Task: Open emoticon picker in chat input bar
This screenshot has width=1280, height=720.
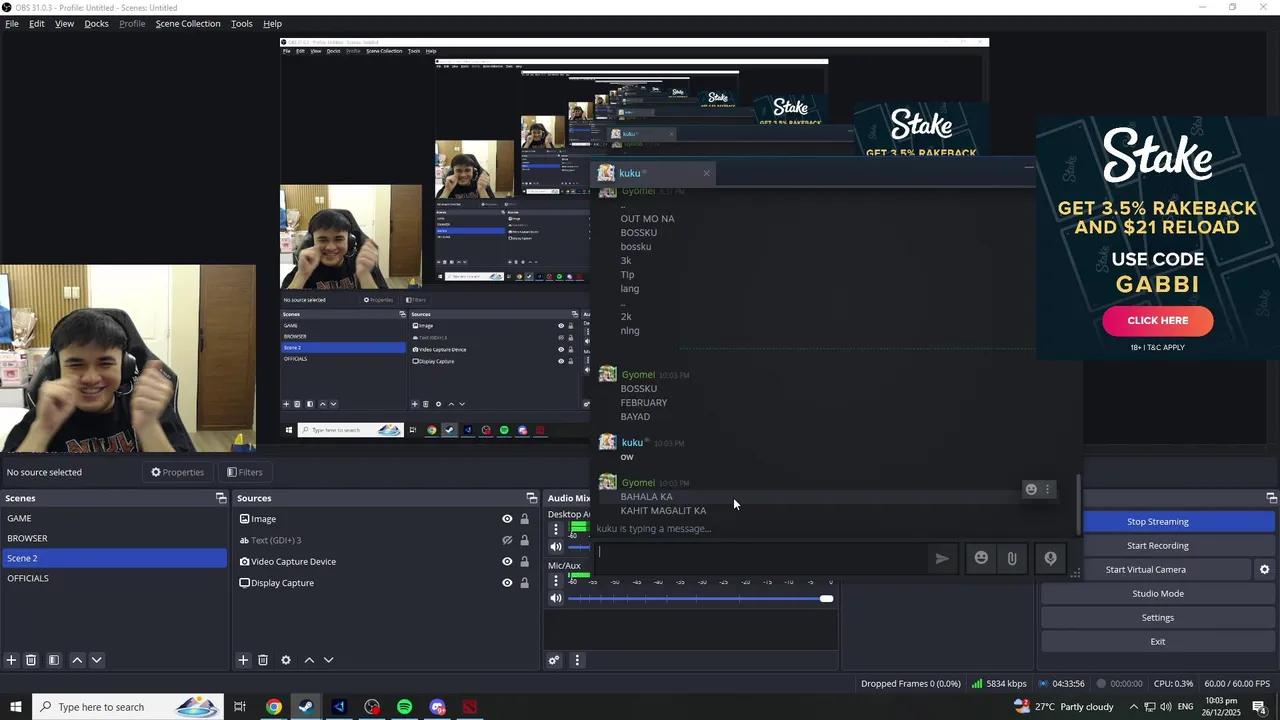Action: (x=981, y=559)
